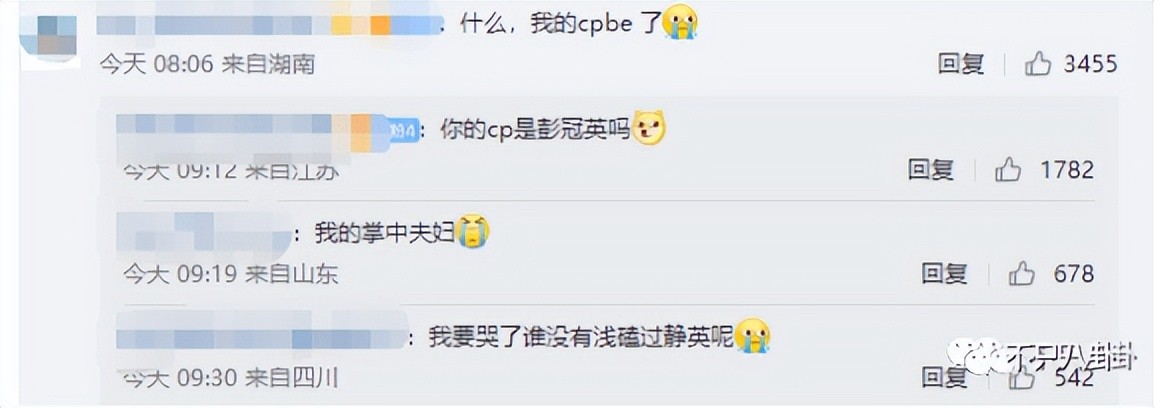Click doge emoji after 彭冠英吗
This screenshot has width=1154, height=408.
tap(649, 129)
